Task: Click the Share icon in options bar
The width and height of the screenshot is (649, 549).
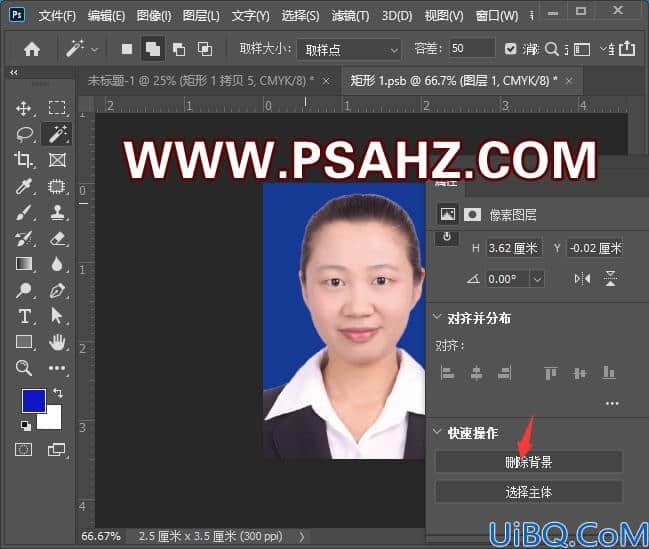Action: [627, 48]
